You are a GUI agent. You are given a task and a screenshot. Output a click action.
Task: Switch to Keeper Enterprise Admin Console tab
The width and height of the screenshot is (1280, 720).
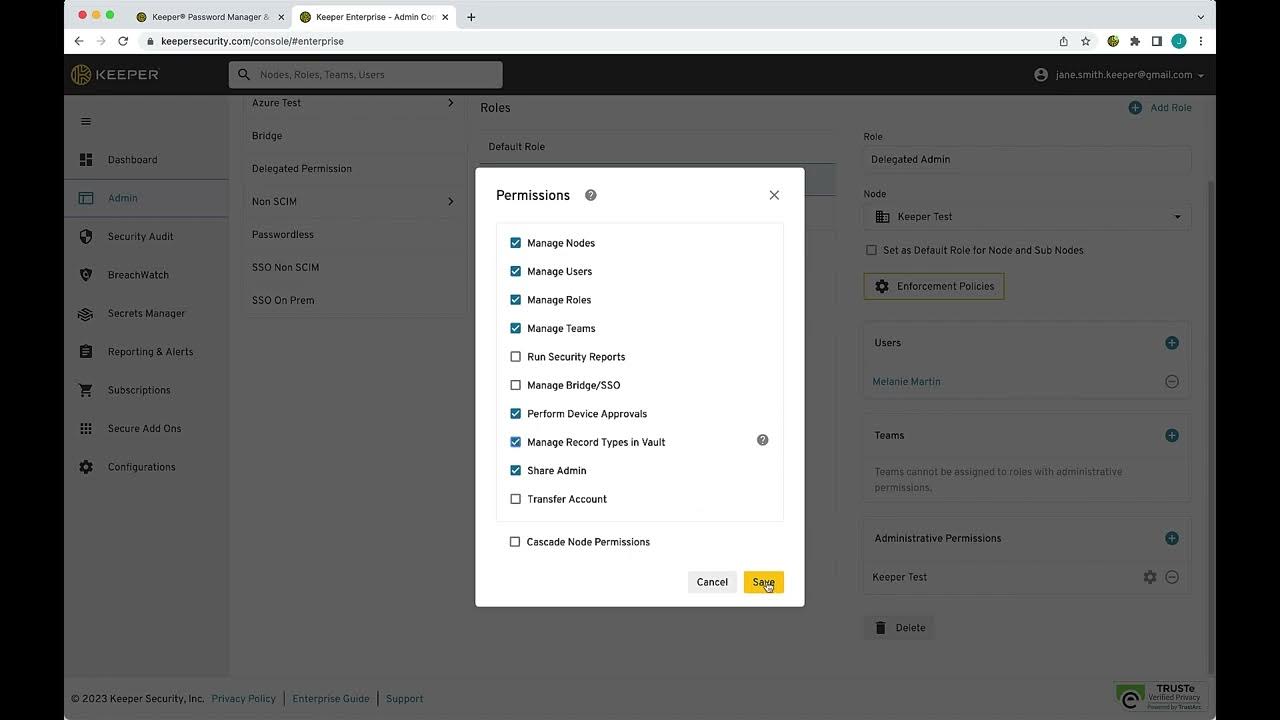[x=374, y=17]
